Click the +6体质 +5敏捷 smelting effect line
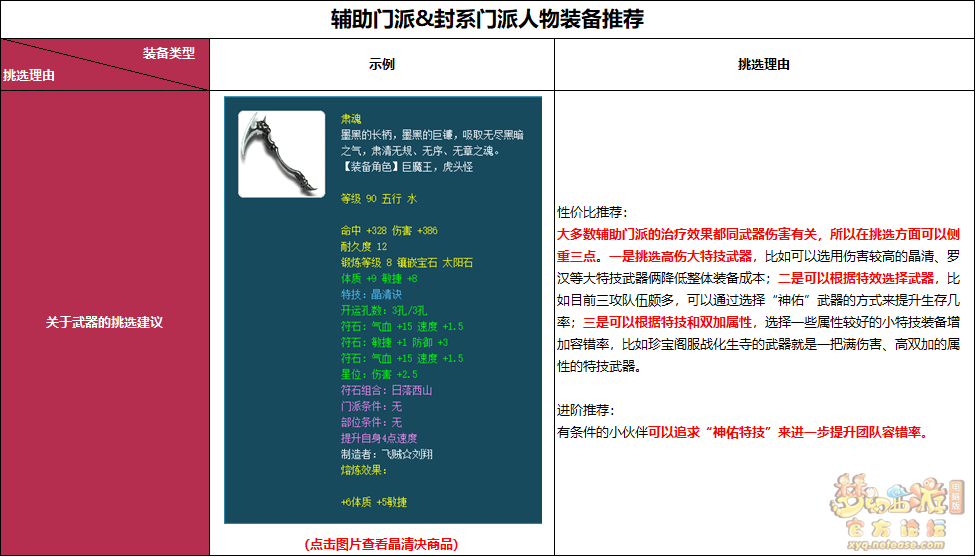976x557 pixels. tap(372, 501)
